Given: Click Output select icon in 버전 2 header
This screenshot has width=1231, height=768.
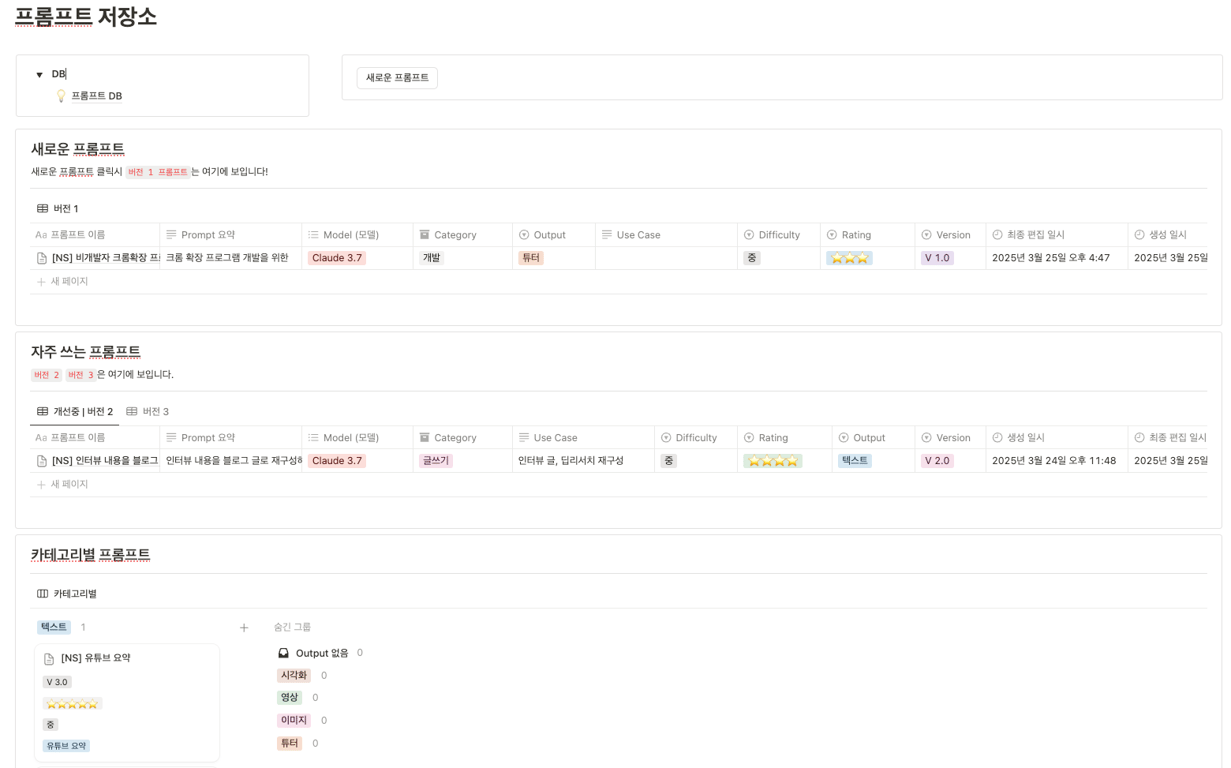Looking at the screenshot, I should point(843,438).
